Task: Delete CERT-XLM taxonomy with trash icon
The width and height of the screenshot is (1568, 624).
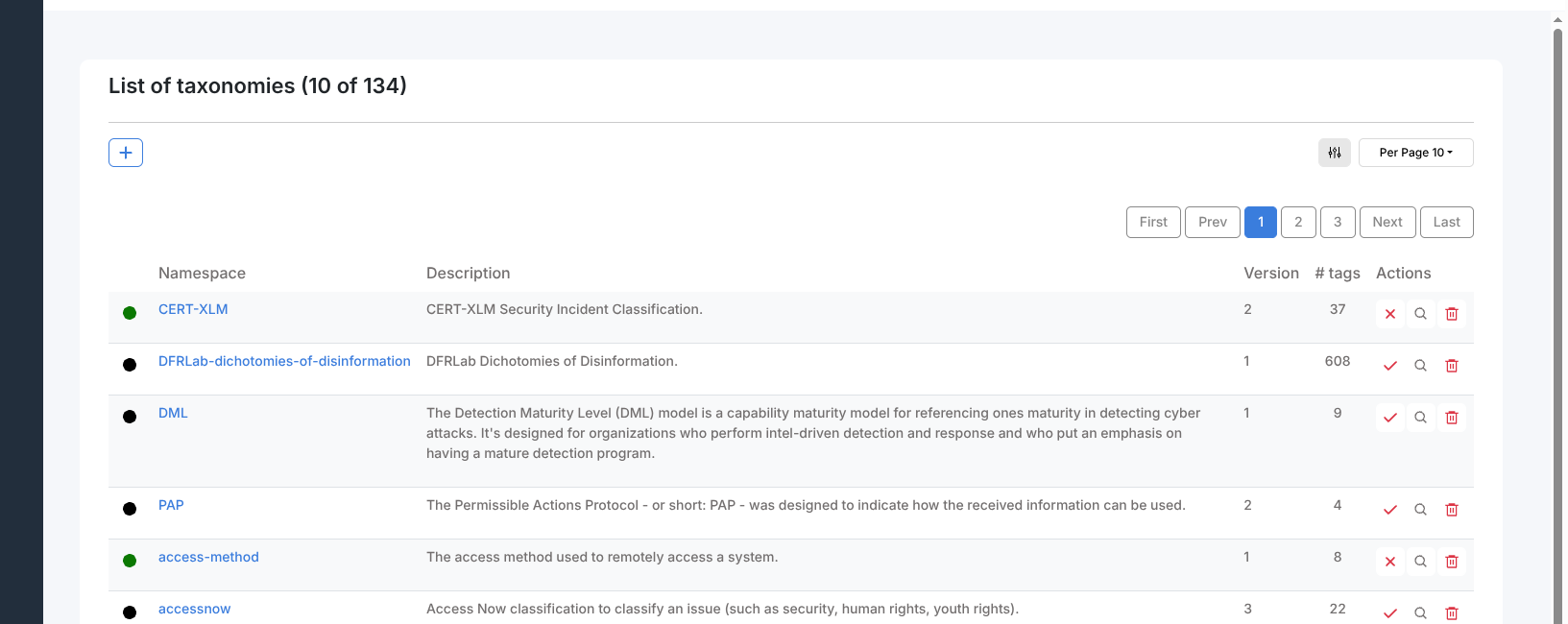Action: coord(1452,314)
